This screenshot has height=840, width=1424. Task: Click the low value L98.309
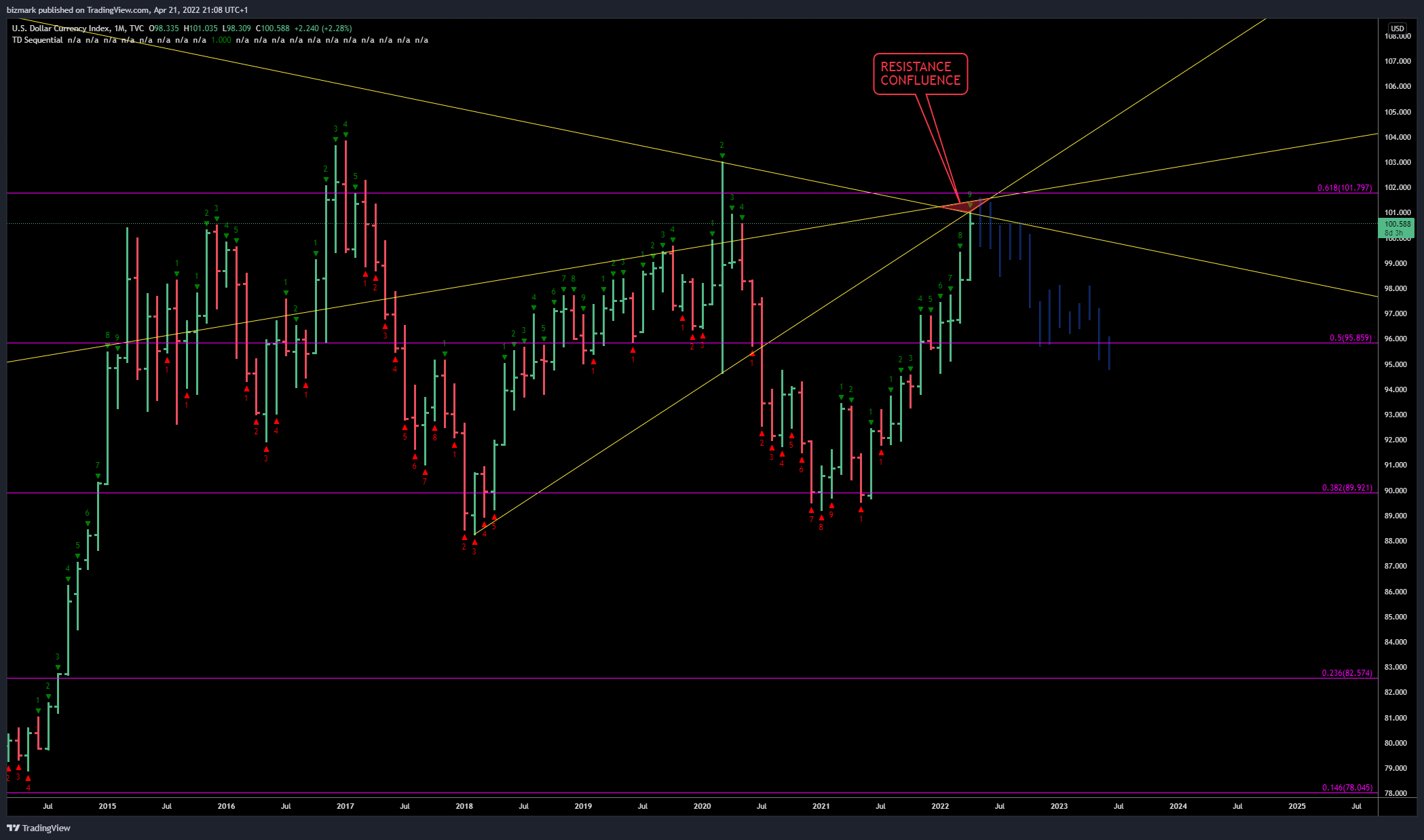[237, 28]
